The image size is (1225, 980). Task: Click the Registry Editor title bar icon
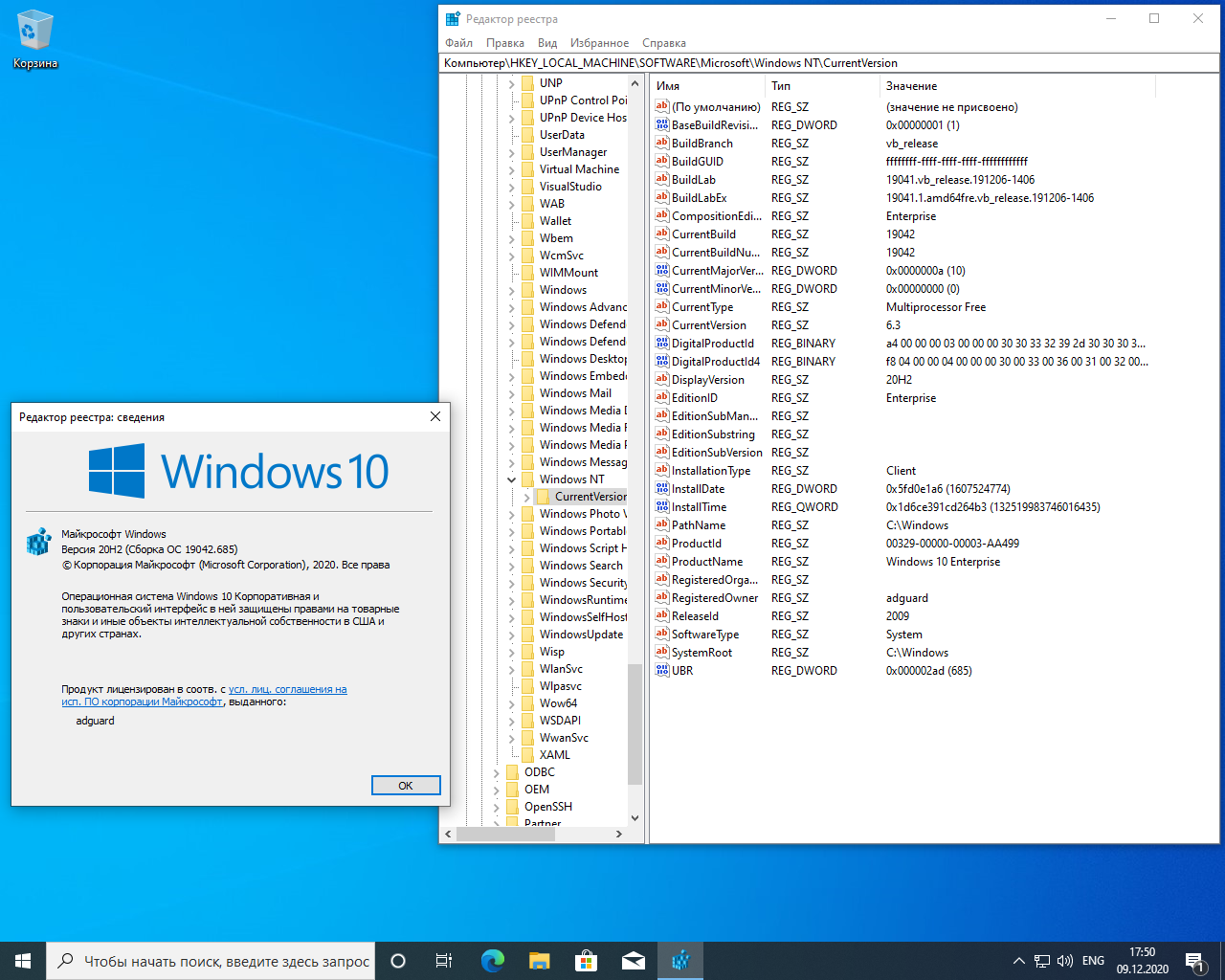454,18
